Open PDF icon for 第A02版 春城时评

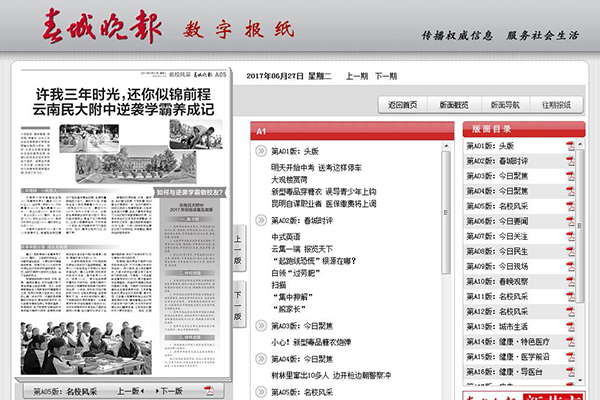pyautogui.click(x=570, y=161)
